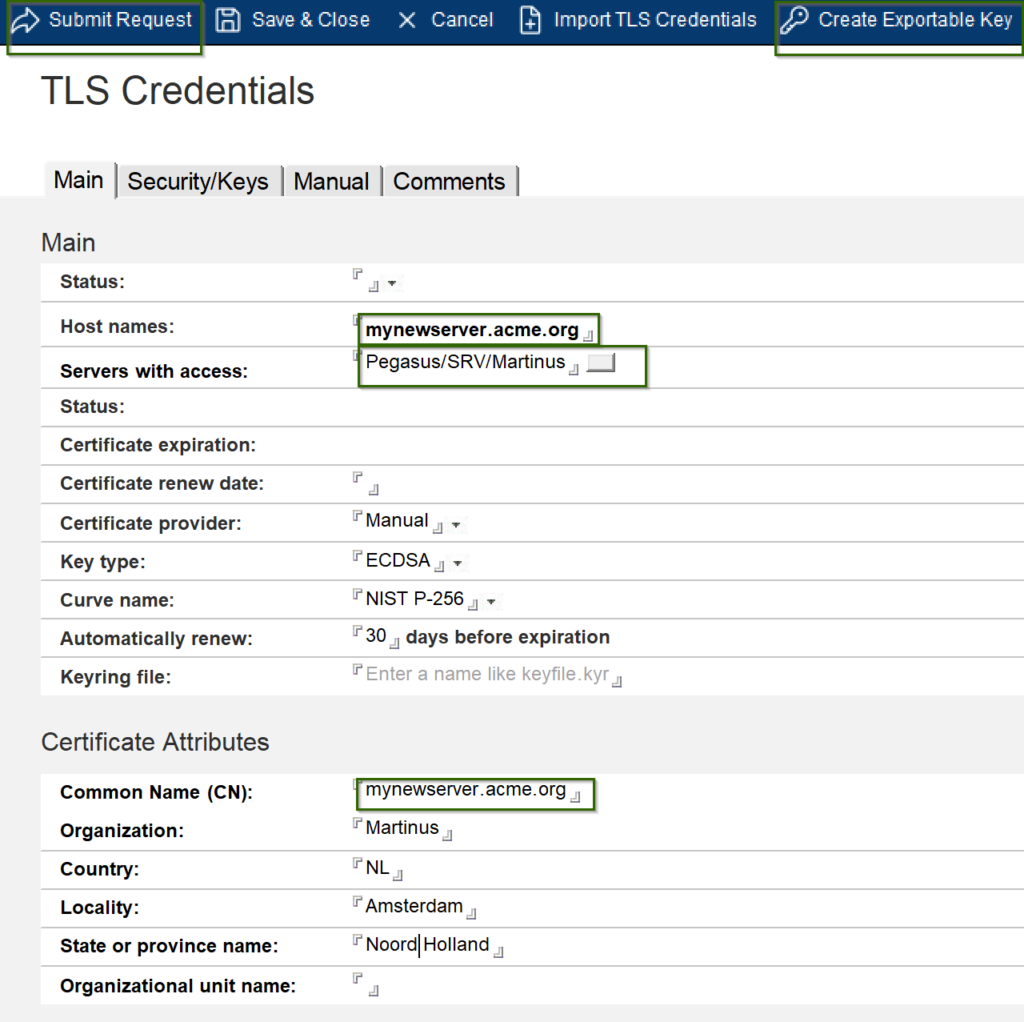Image resolution: width=1024 pixels, height=1022 pixels.
Task: Open the Status dropdown
Action: pyautogui.click(x=392, y=282)
